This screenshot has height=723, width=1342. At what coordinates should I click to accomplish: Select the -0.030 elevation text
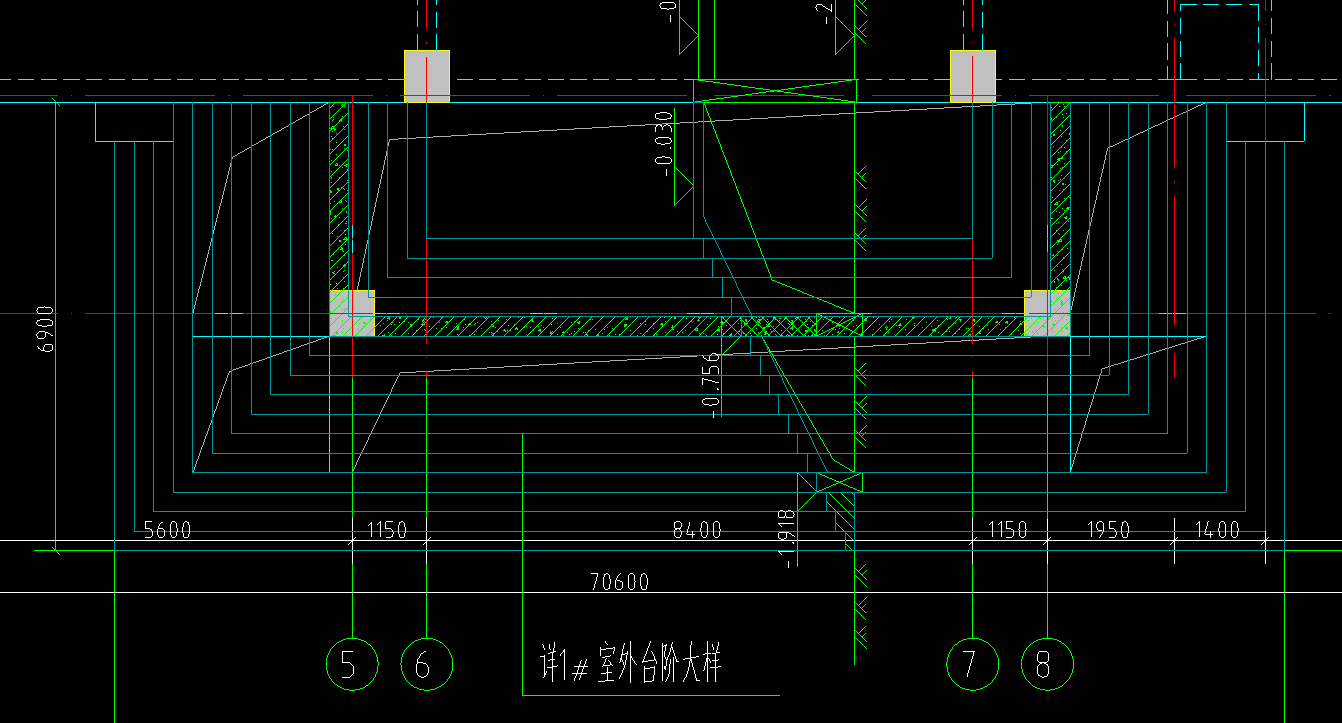[665, 143]
